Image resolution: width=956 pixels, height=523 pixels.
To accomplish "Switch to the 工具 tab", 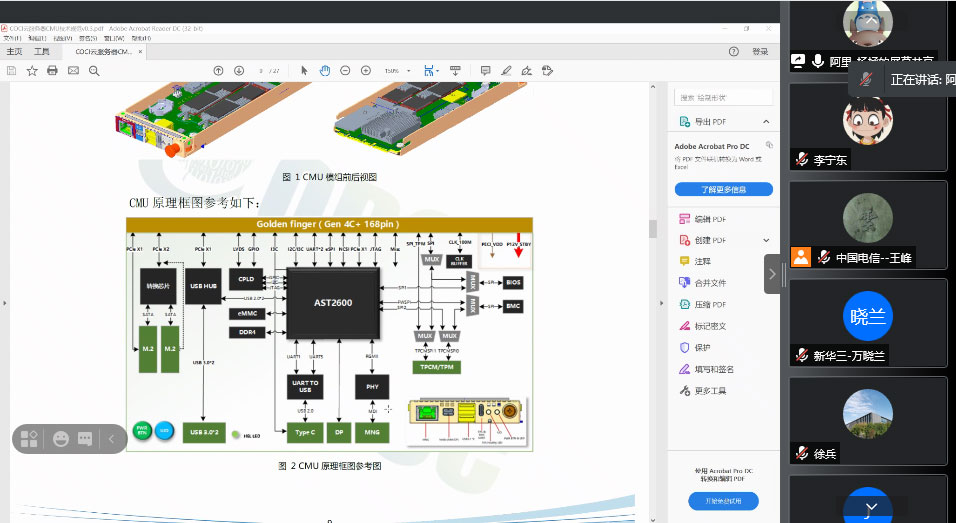I will point(41,52).
